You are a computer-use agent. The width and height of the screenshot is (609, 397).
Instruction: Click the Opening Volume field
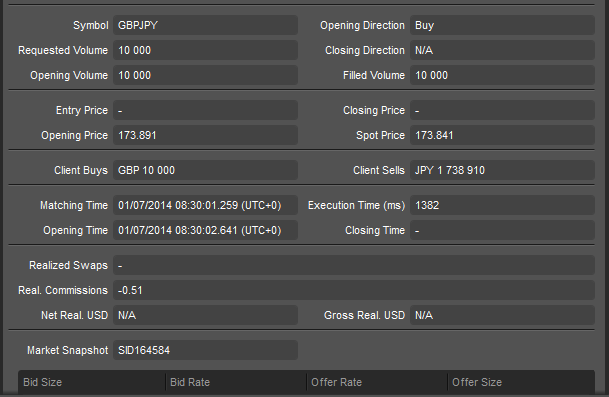point(205,75)
